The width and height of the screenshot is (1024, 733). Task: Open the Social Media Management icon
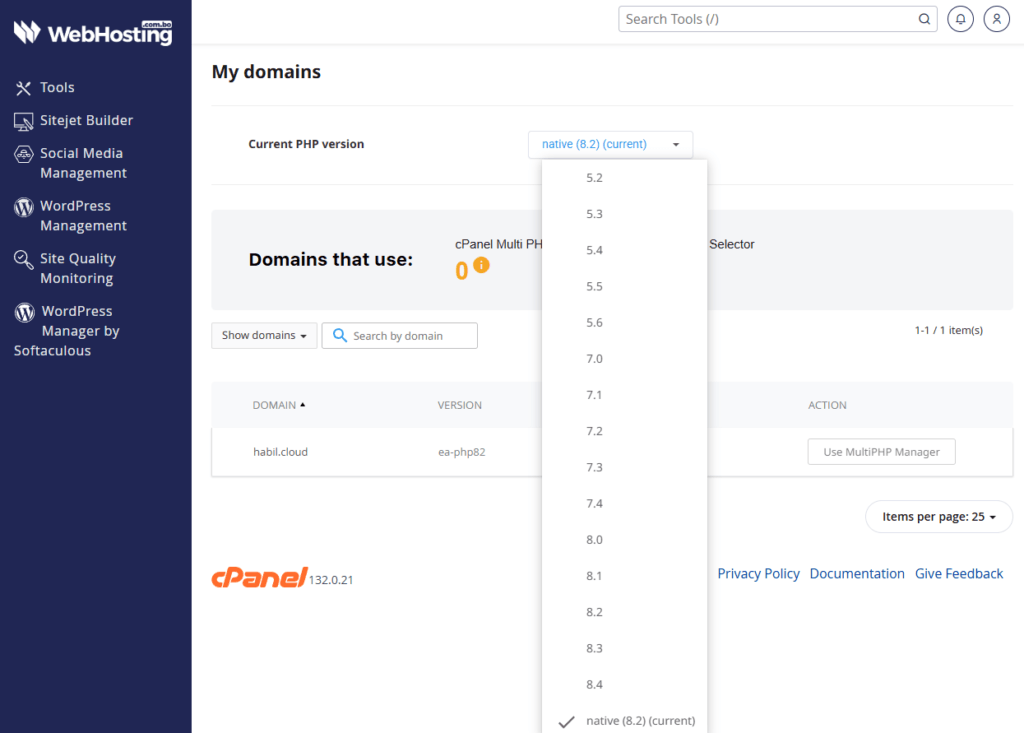24,154
